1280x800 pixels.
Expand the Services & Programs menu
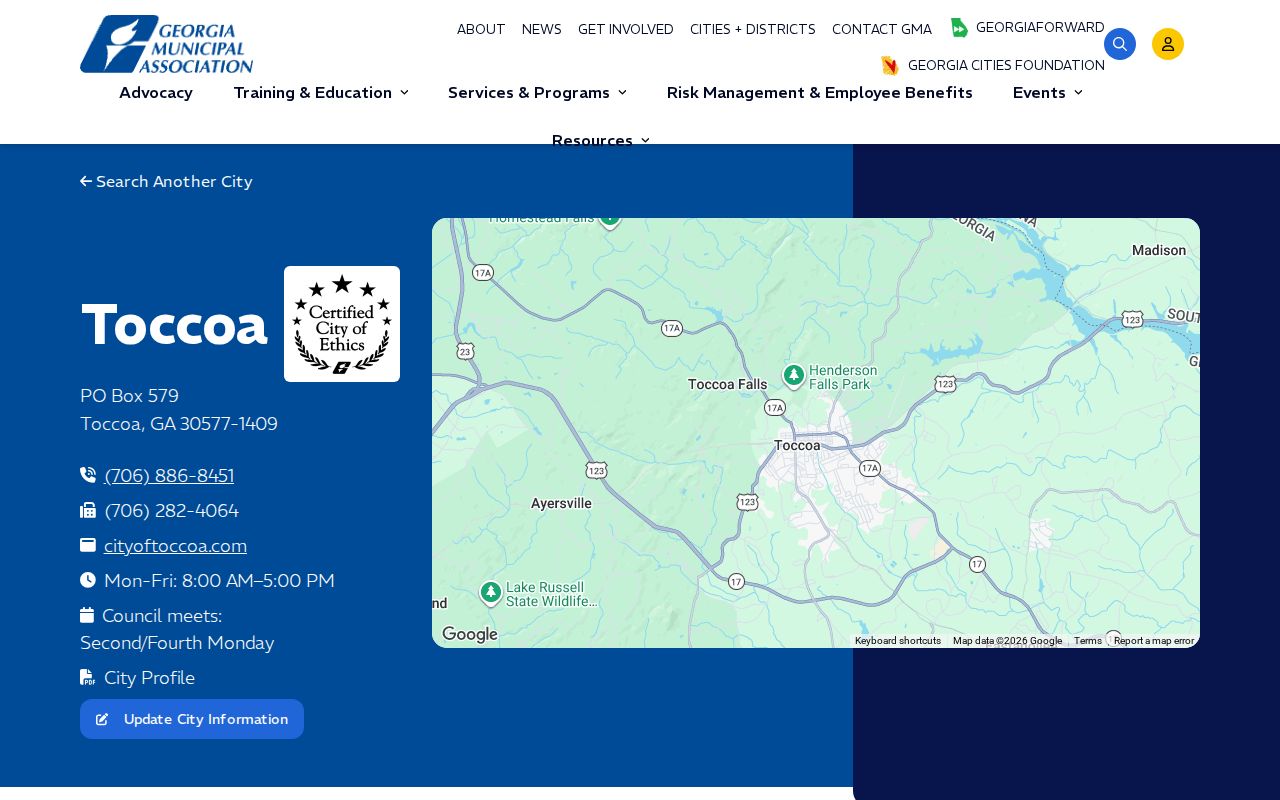pyautogui.click(x=537, y=93)
